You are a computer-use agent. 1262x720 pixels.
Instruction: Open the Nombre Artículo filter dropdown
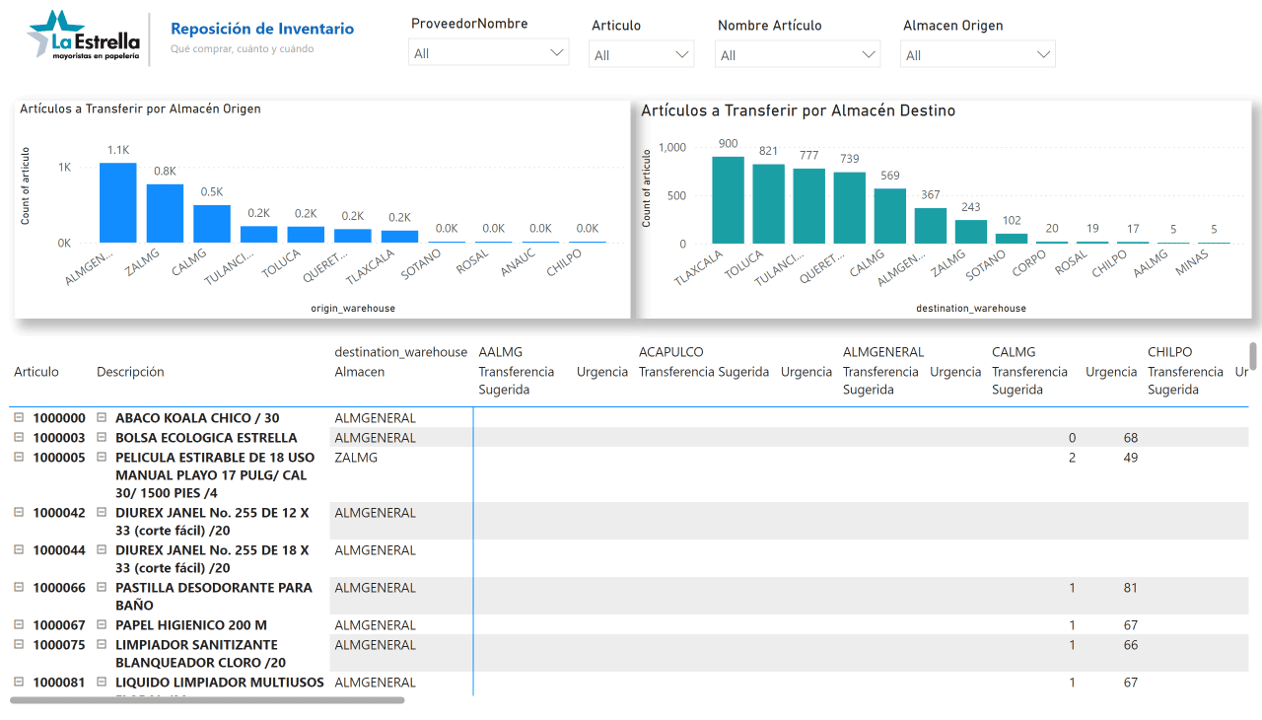tap(798, 54)
